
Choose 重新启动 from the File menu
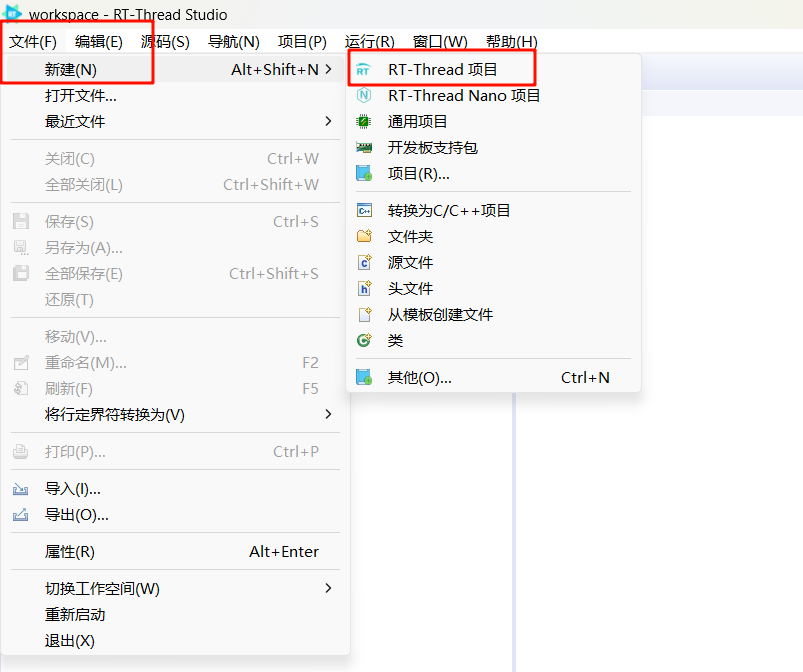tap(176, 614)
